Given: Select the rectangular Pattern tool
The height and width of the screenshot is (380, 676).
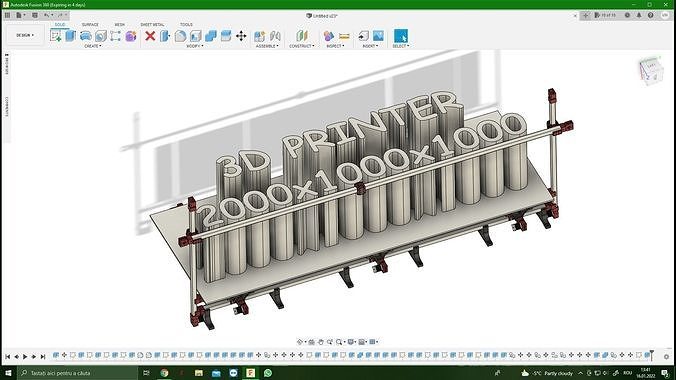Looking at the screenshot, I should [x=115, y=36].
